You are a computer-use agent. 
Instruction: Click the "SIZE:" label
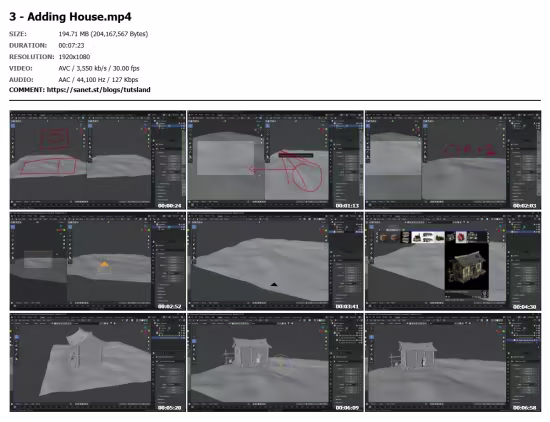click(18, 34)
